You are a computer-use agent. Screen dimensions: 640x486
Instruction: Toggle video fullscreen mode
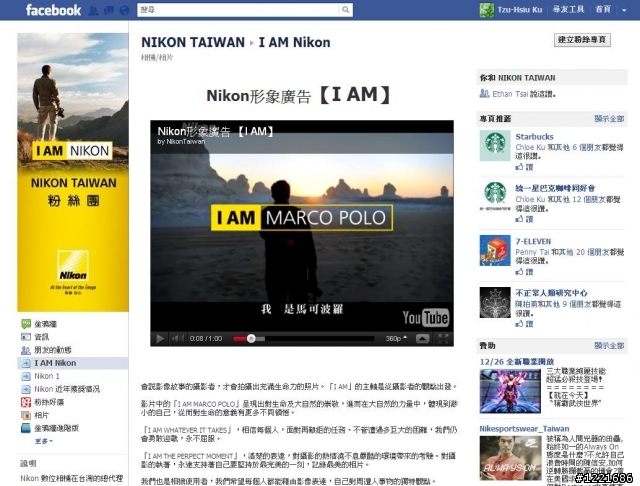tap(443, 338)
